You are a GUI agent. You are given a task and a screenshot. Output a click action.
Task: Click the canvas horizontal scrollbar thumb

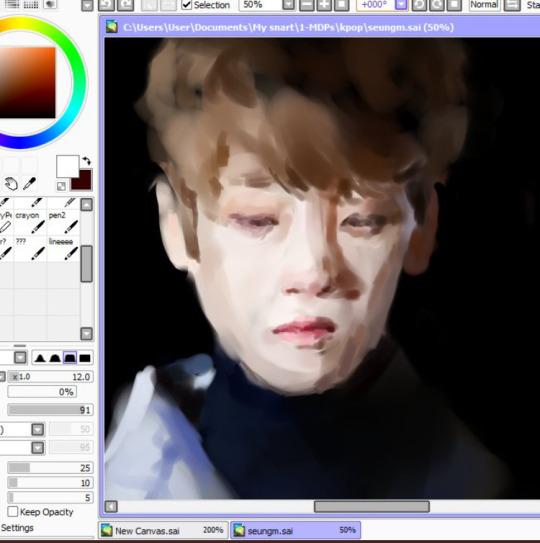click(372, 507)
